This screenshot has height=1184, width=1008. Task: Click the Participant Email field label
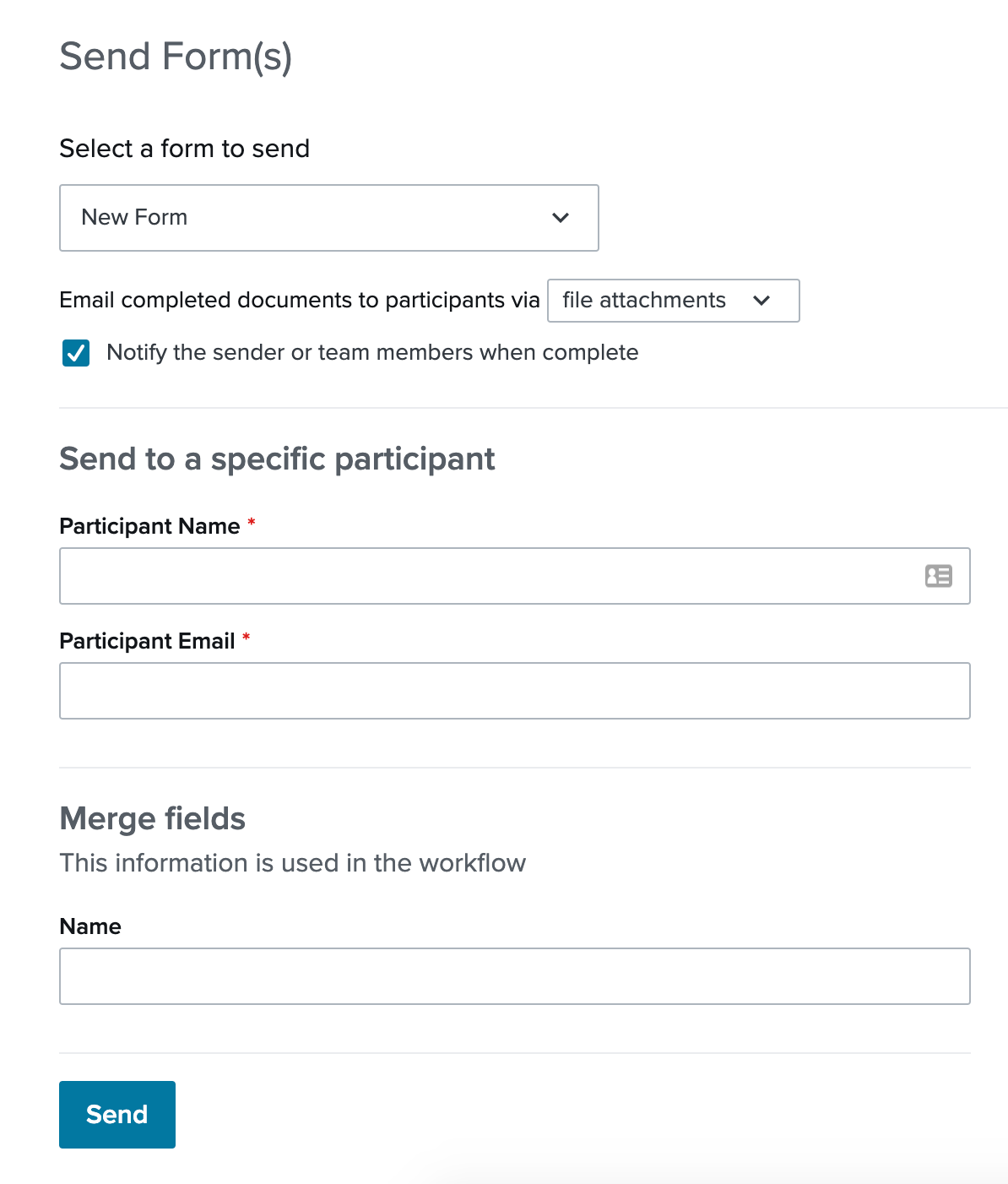point(147,641)
